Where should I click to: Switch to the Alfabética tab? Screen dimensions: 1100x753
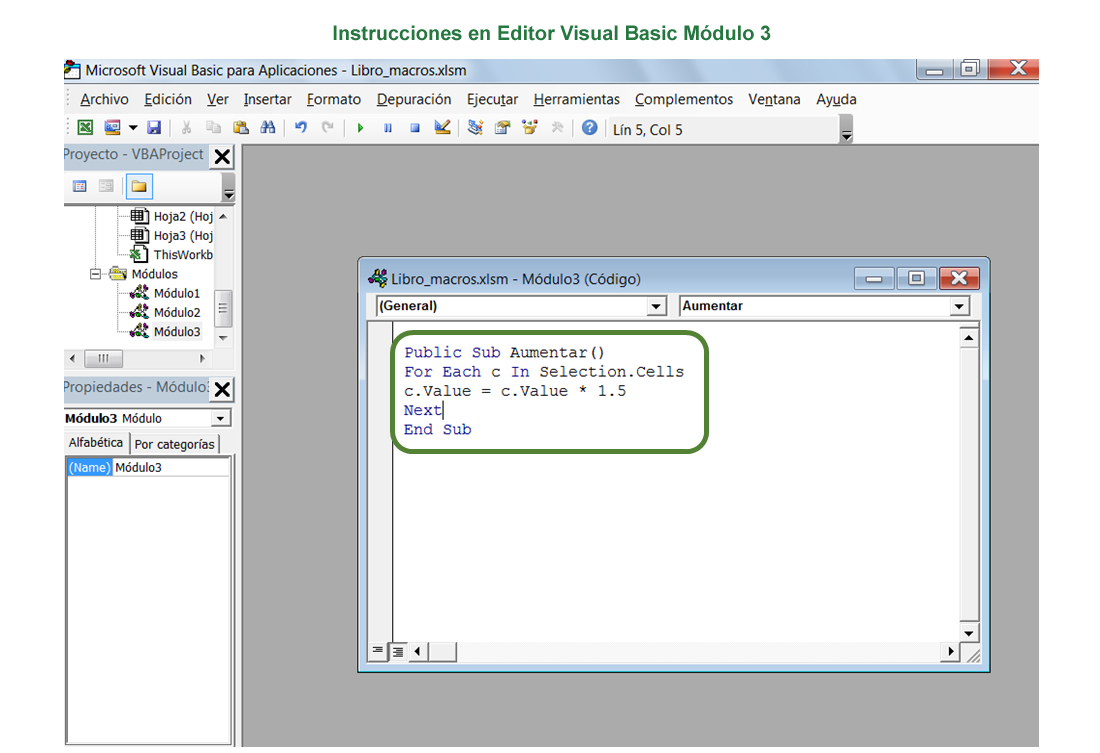95,443
